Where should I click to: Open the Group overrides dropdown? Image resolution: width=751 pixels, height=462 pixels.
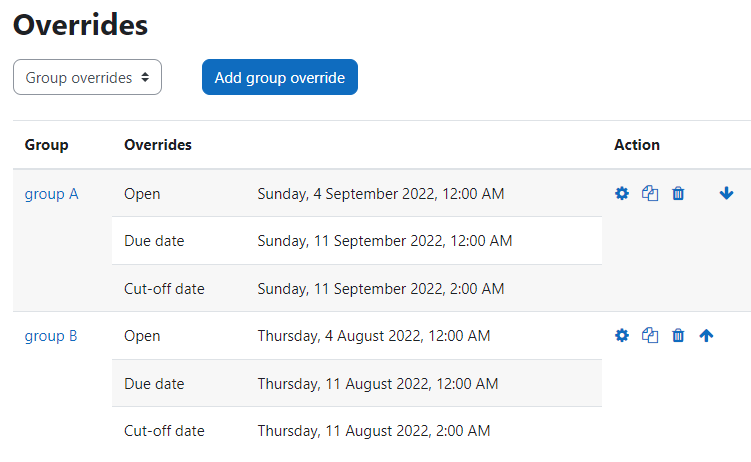click(87, 77)
